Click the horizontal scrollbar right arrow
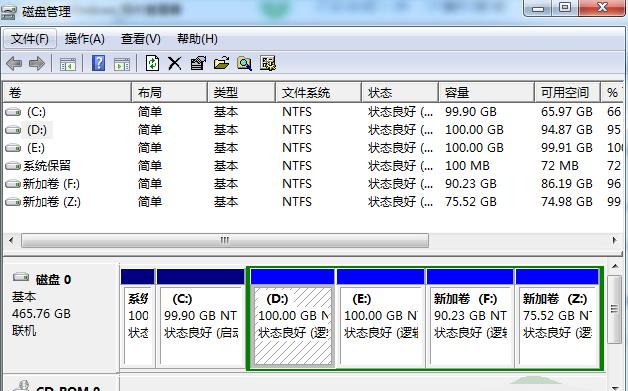The height and width of the screenshot is (391, 628). tap(615, 240)
